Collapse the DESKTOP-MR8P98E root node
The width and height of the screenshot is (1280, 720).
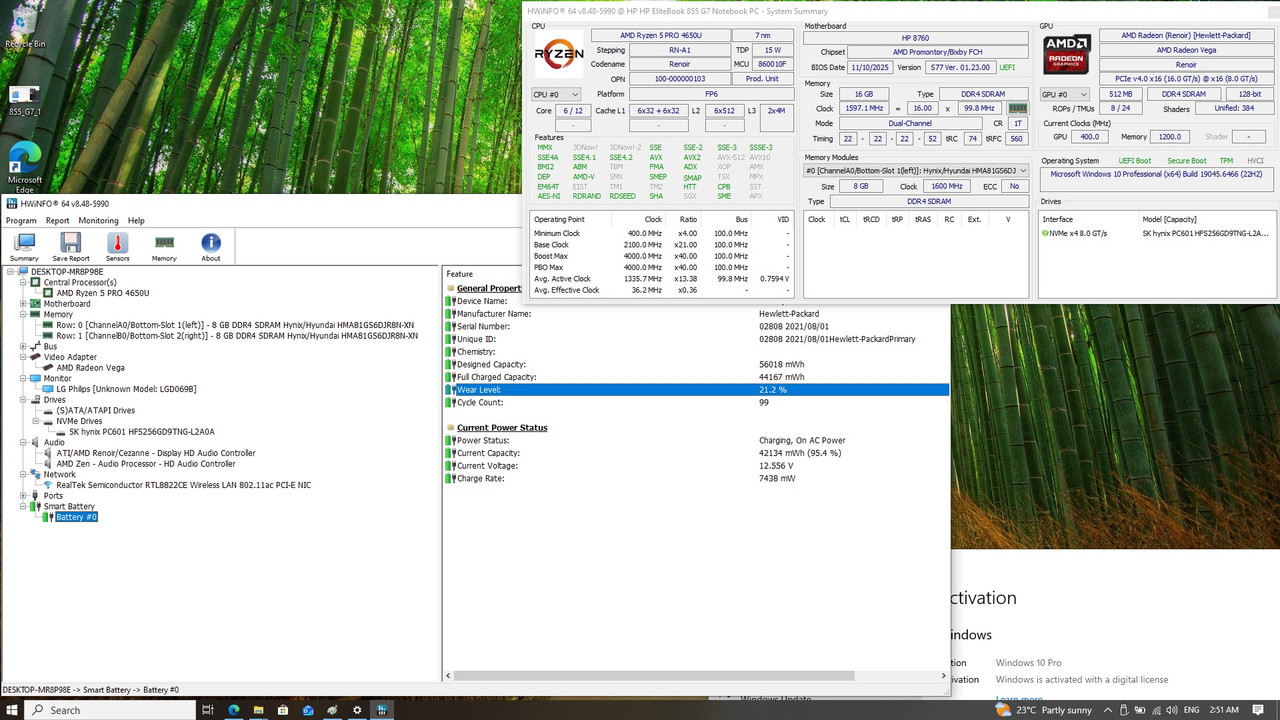(x=11, y=271)
